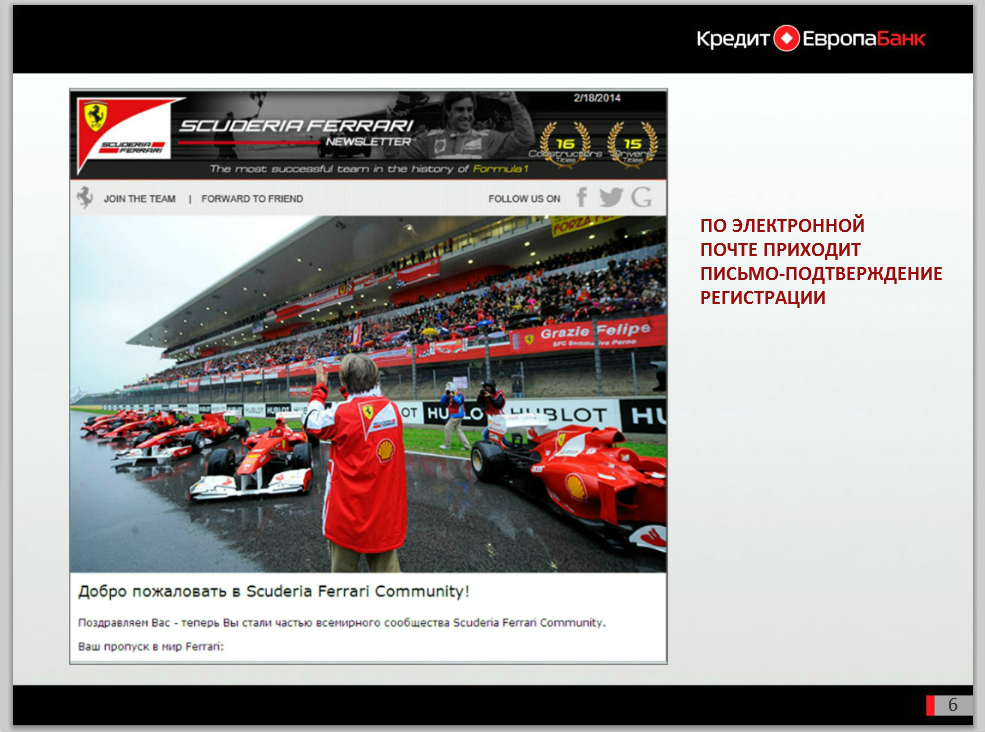Click the 'most successful team' tagline

tap(369, 168)
